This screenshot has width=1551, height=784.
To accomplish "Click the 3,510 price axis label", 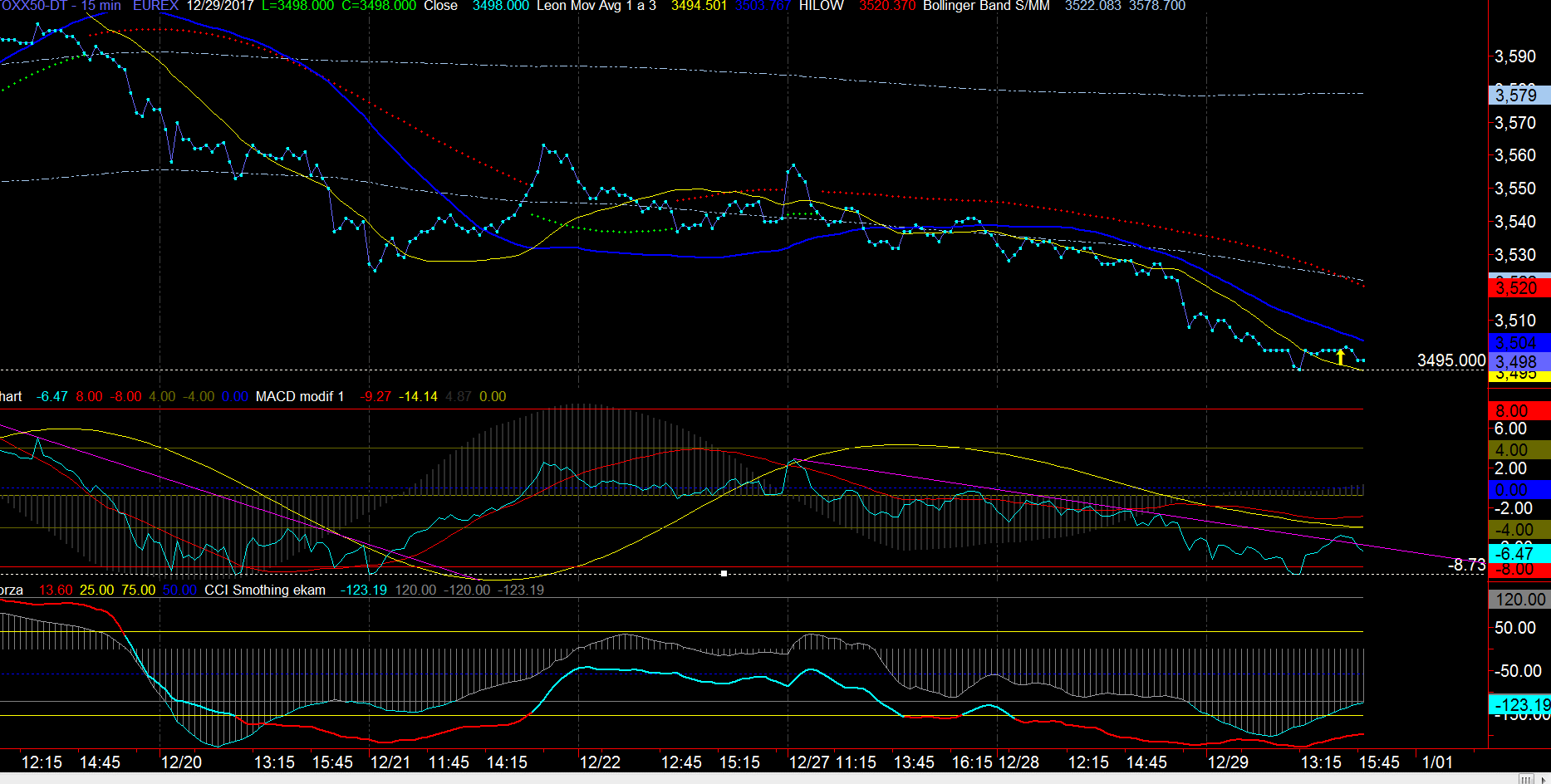I will (1515, 321).
